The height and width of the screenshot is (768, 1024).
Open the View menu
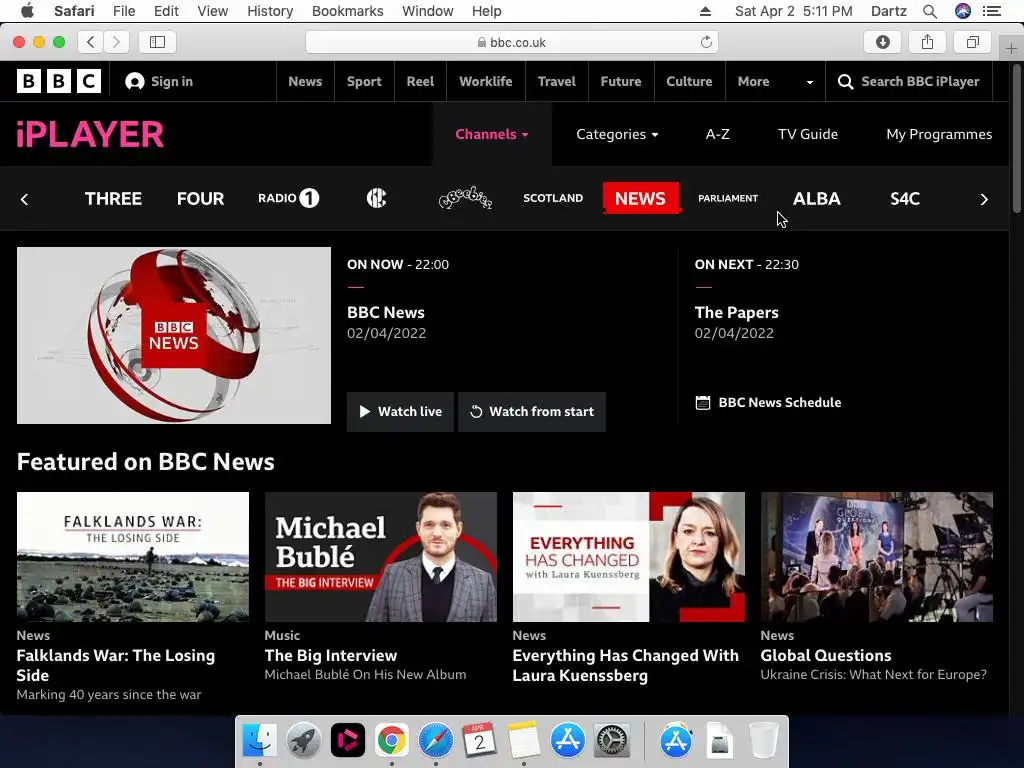(x=212, y=11)
